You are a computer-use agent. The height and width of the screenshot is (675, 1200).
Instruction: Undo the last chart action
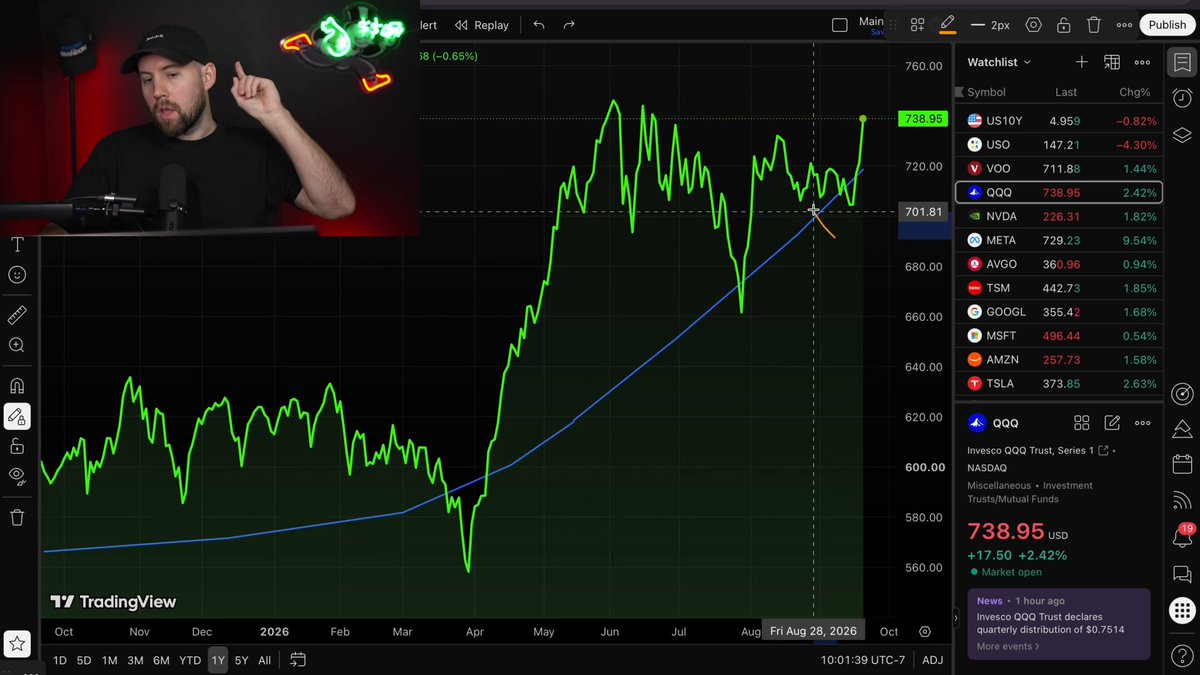click(x=539, y=25)
